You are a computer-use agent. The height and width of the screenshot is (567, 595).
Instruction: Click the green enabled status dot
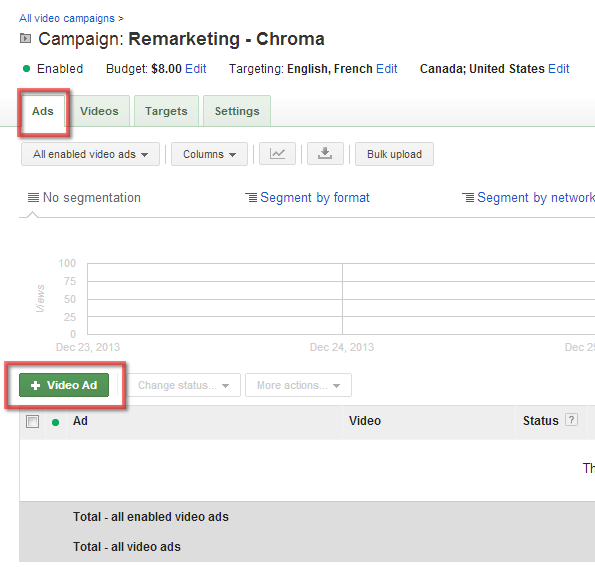(26, 69)
